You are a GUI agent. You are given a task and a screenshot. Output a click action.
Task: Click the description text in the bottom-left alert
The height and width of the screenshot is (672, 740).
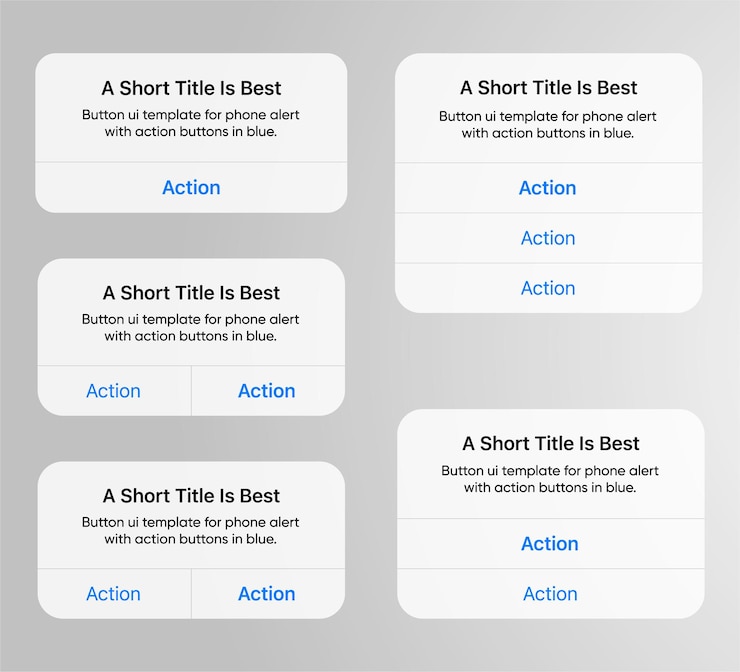pyautogui.click(x=190, y=530)
